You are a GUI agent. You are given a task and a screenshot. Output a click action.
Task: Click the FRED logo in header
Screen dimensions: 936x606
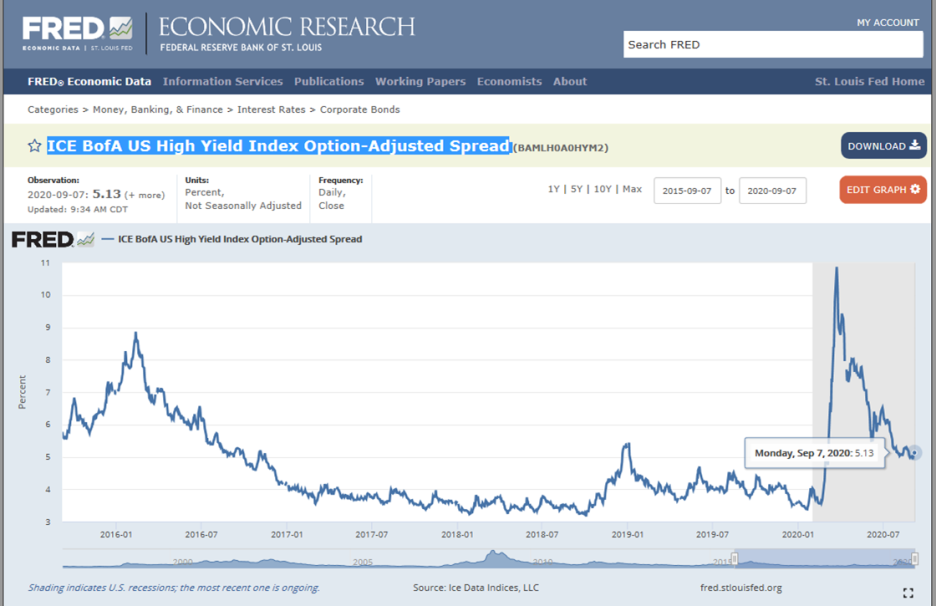click(x=78, y=34)
